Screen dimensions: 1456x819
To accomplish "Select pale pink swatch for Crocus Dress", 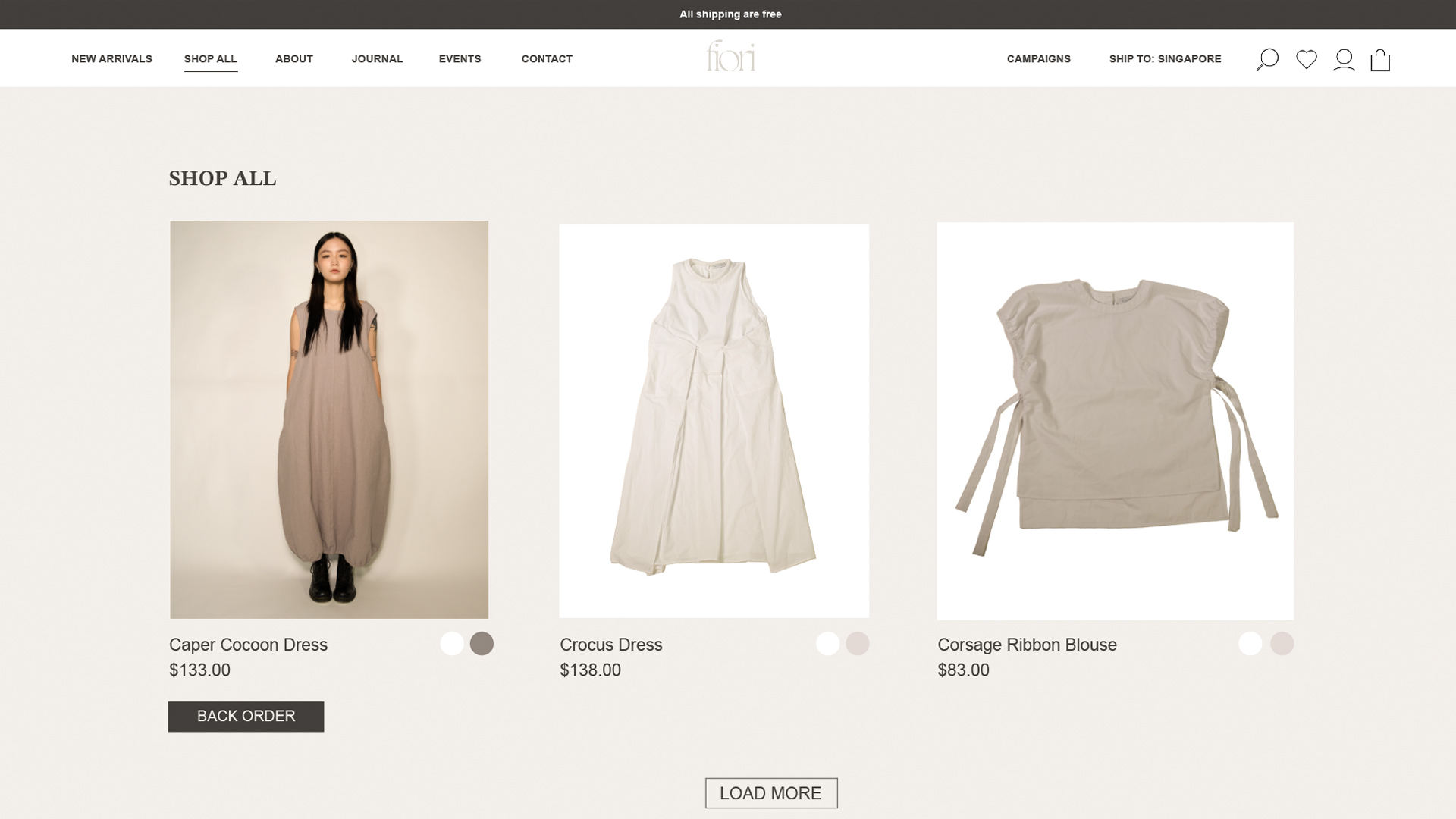I will [858, 644].
